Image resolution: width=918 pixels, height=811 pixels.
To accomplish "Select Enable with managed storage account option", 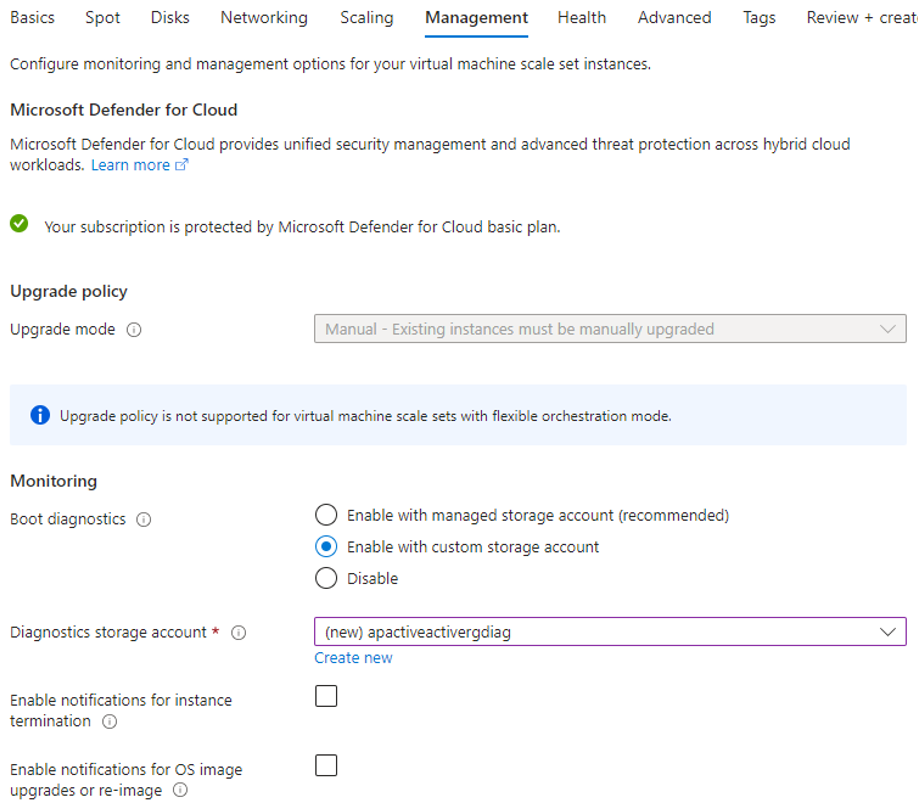I will click(x=326, y=515).
